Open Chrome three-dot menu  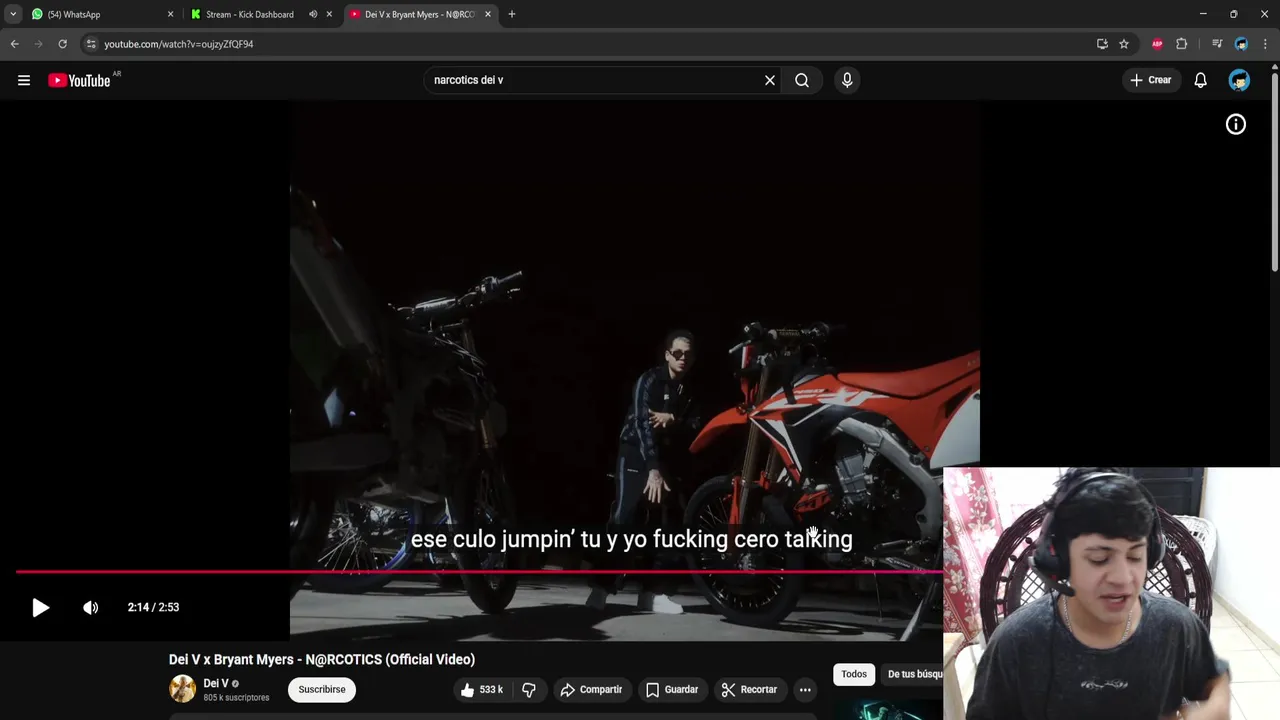pyautogui.click(x=1265, y=44)
